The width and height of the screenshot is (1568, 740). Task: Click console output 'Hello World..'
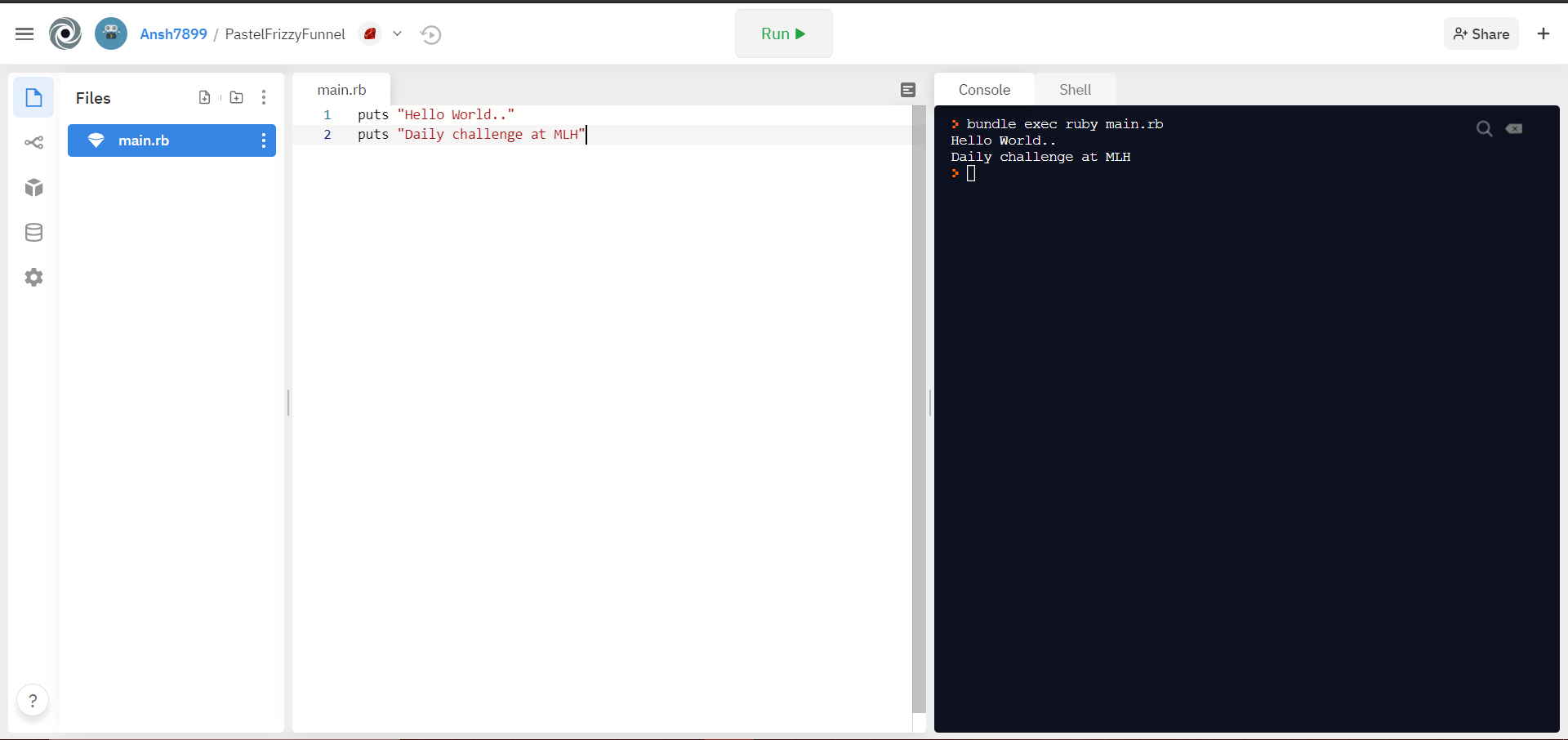point(1004,140)
